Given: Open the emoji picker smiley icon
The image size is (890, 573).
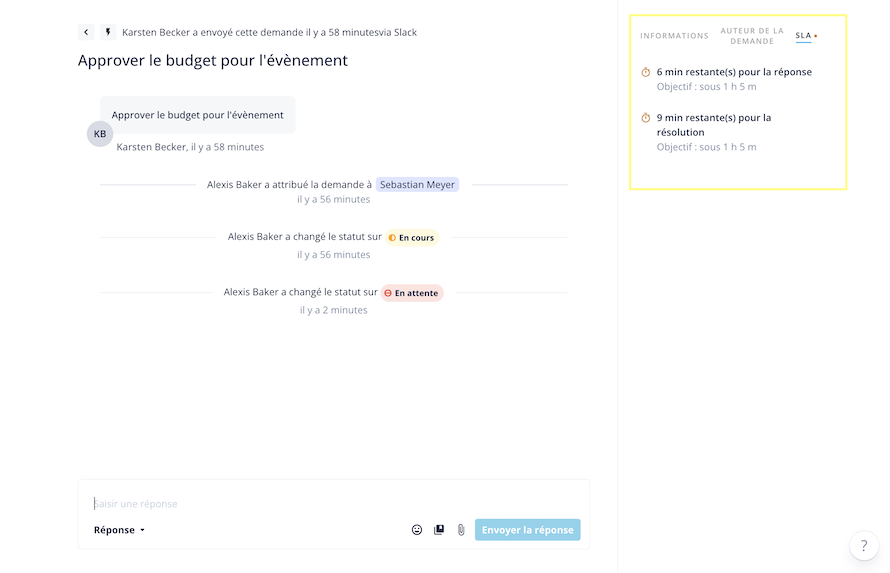Looking at the screenshot, I should pyautogui.click(x=417, y=530).
